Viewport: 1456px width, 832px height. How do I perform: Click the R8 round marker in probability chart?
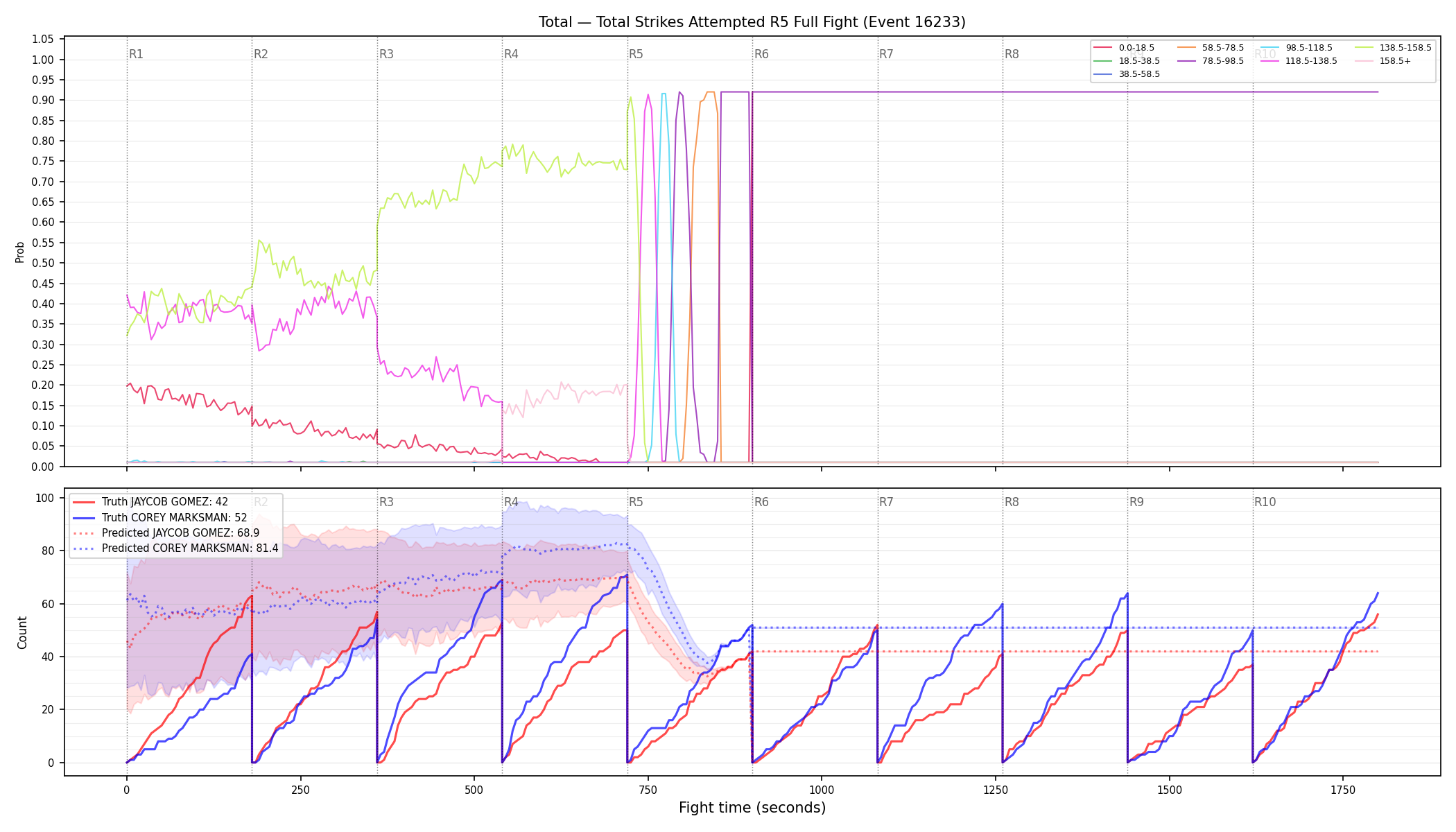coord(1012,54)
